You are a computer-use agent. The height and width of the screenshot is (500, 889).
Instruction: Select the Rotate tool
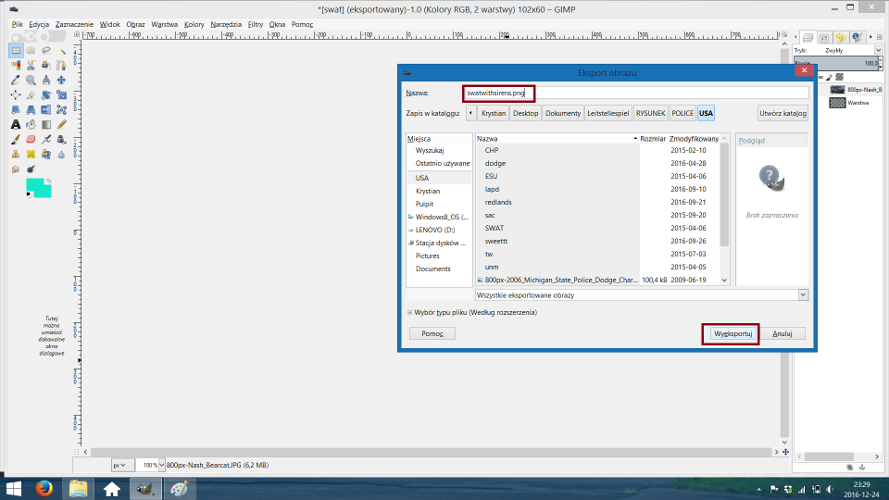point(46,95)
